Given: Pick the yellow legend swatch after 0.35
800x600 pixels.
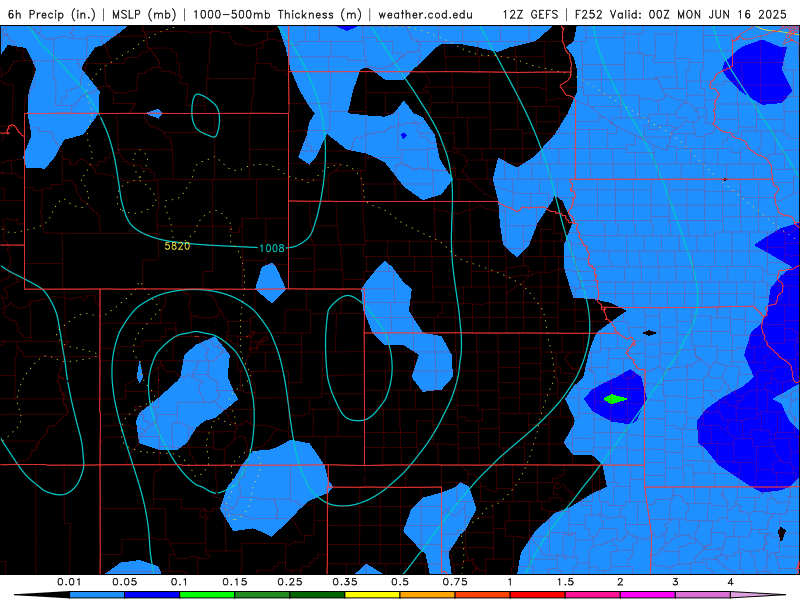Looking at the screenshot, I should [x=372, y=595].
